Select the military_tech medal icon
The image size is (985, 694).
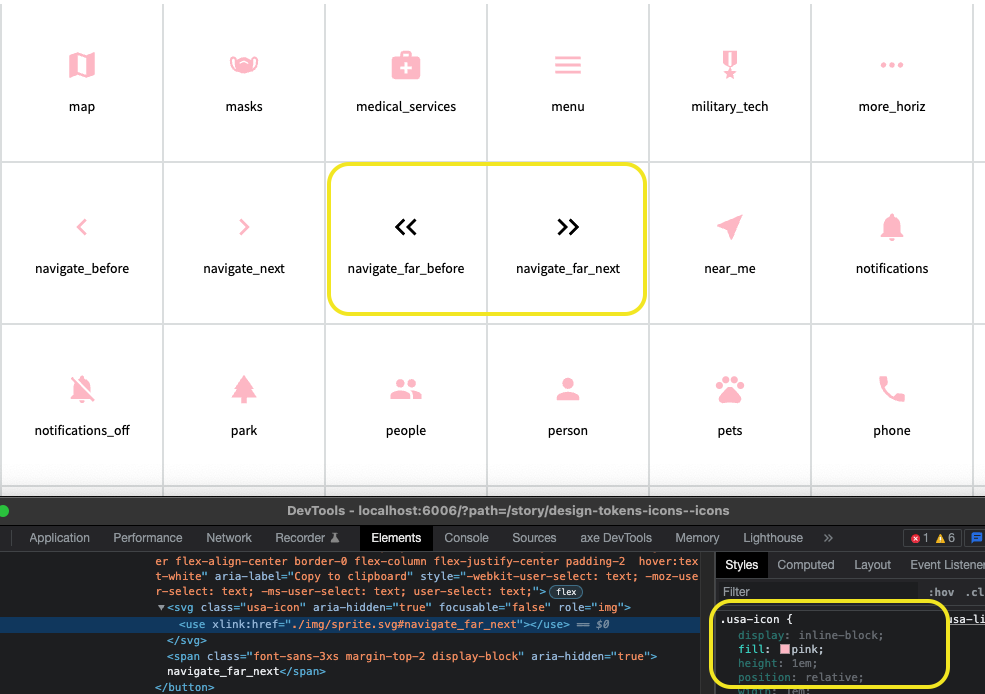point(729,65)
